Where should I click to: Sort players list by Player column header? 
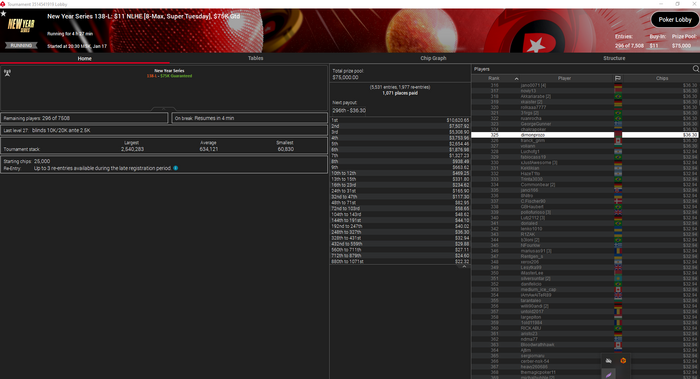pyautogui.click(x=564, y=79)
